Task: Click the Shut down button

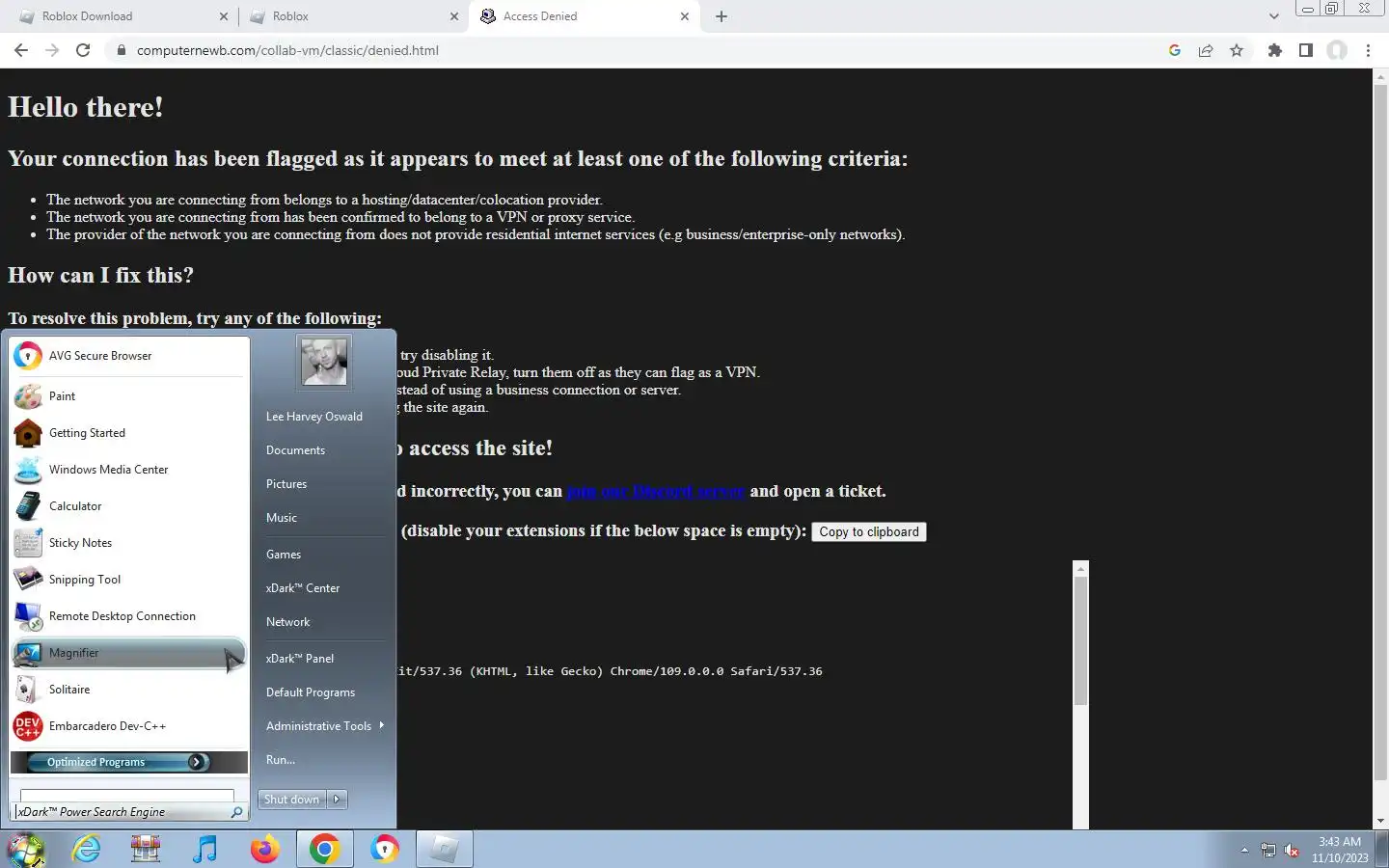Action: pyautogui.click(x=292, y=800)
